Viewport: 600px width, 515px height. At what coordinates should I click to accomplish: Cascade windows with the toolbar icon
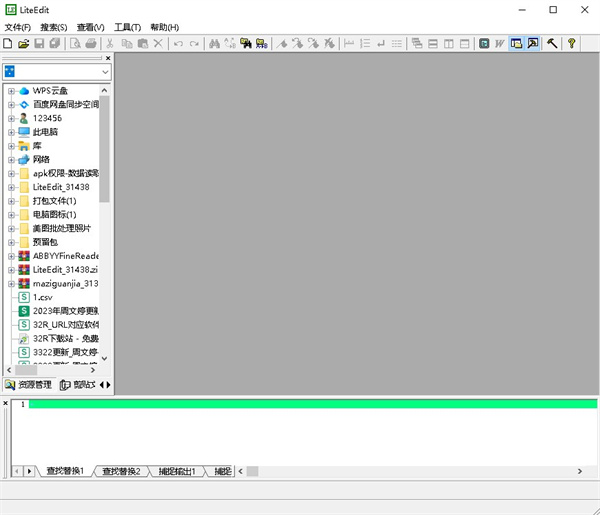coord(417,44)
